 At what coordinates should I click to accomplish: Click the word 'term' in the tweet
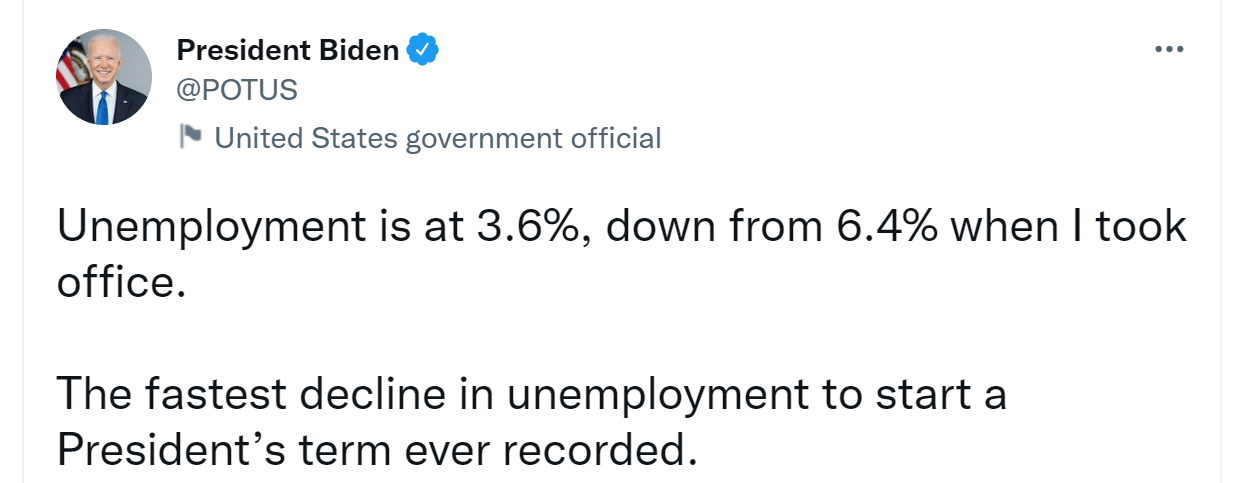349,451
